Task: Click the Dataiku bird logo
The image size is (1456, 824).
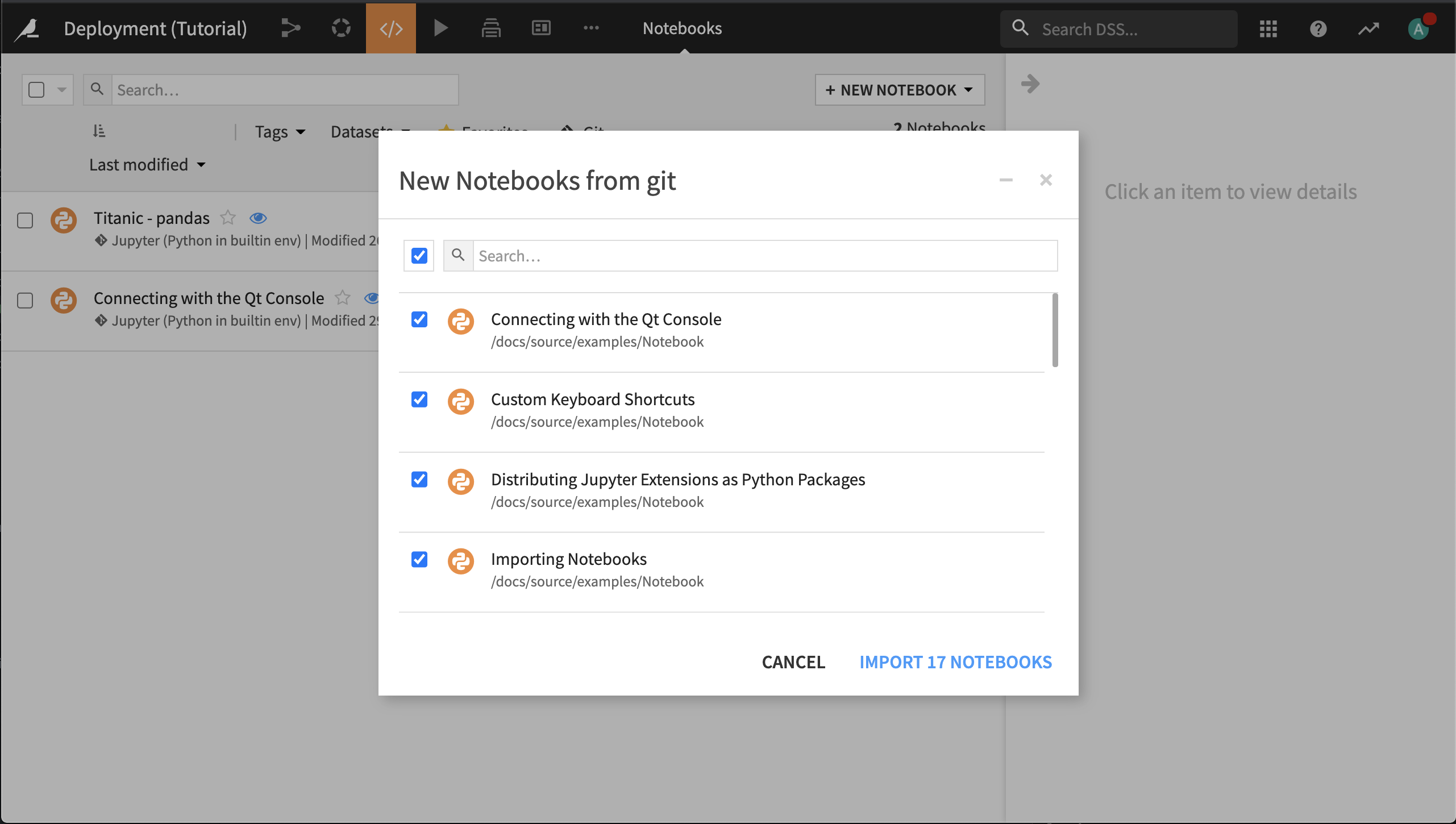Action: (27, 28)
